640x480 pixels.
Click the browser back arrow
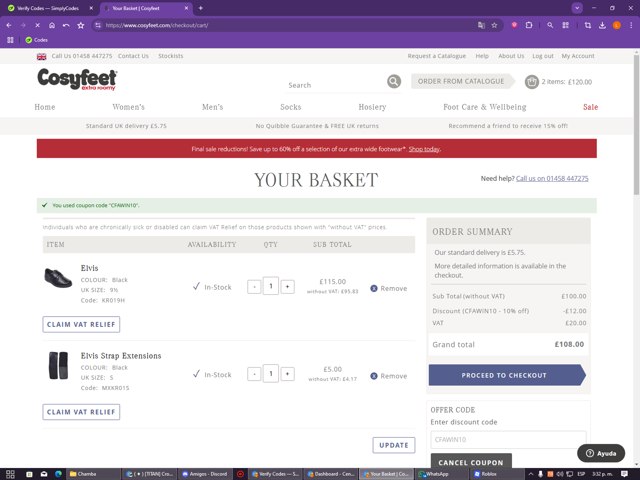pos(9,25)
